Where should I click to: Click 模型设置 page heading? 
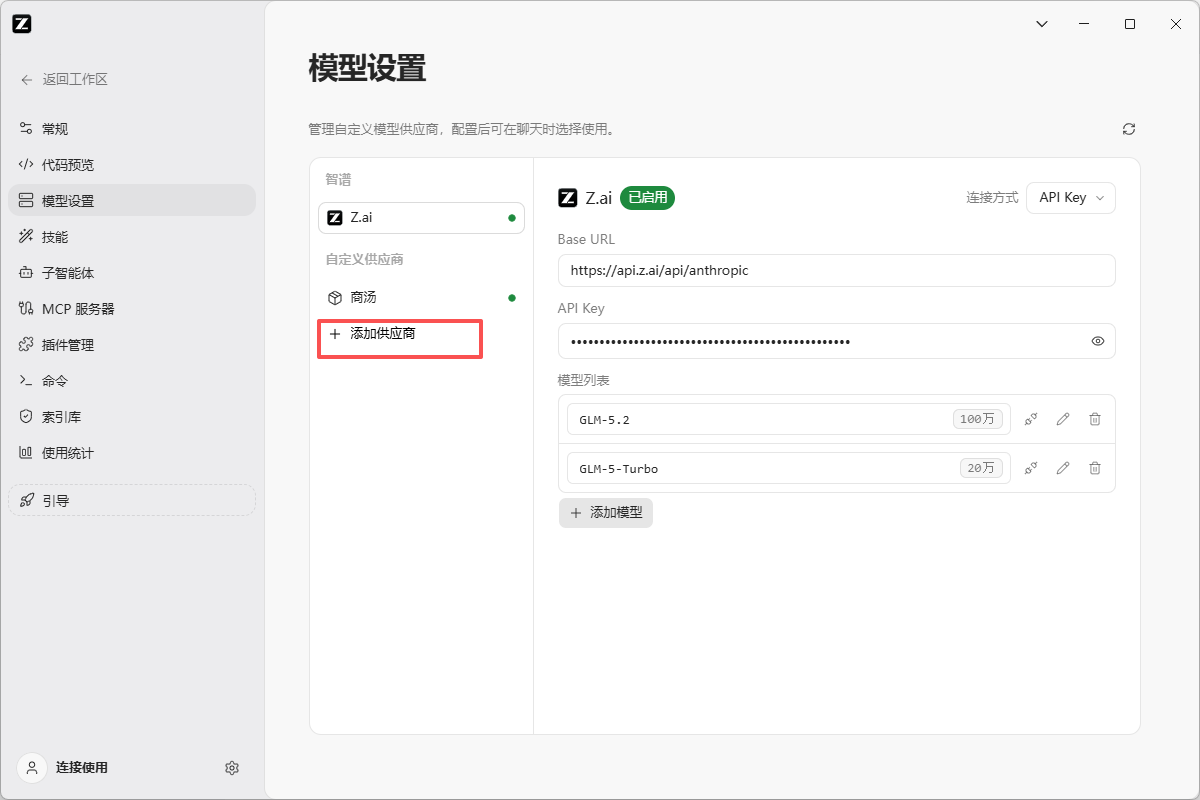367,68
